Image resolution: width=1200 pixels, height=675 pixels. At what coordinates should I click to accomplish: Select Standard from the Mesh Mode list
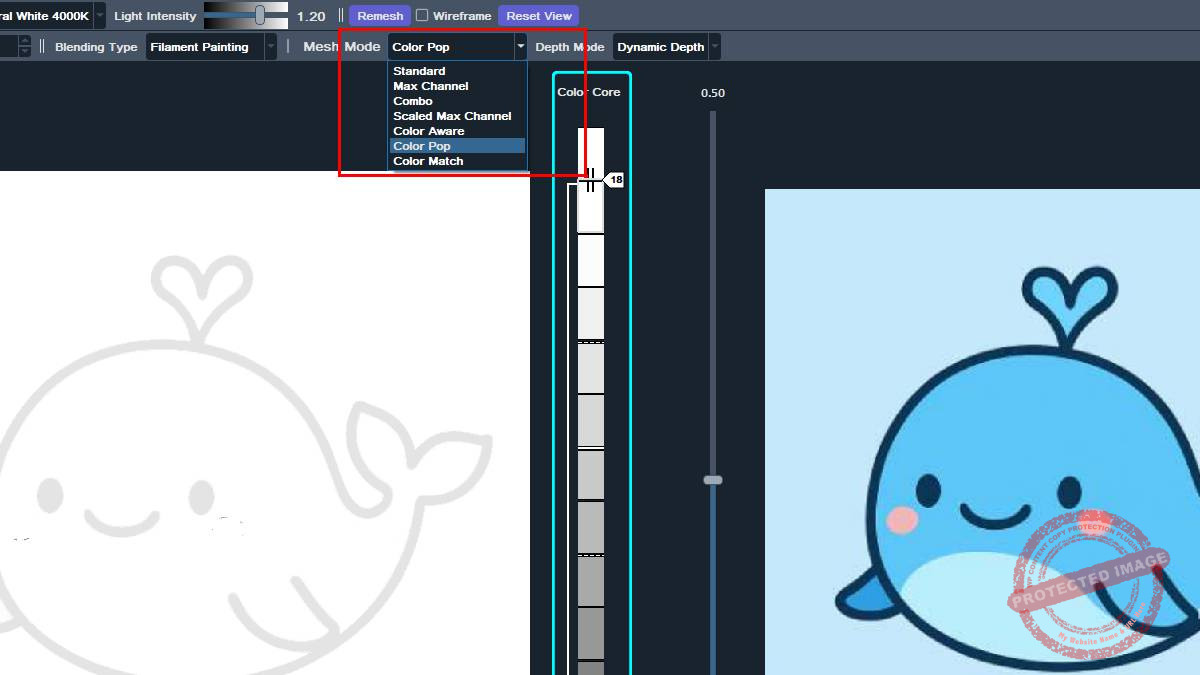coord(419,71)
